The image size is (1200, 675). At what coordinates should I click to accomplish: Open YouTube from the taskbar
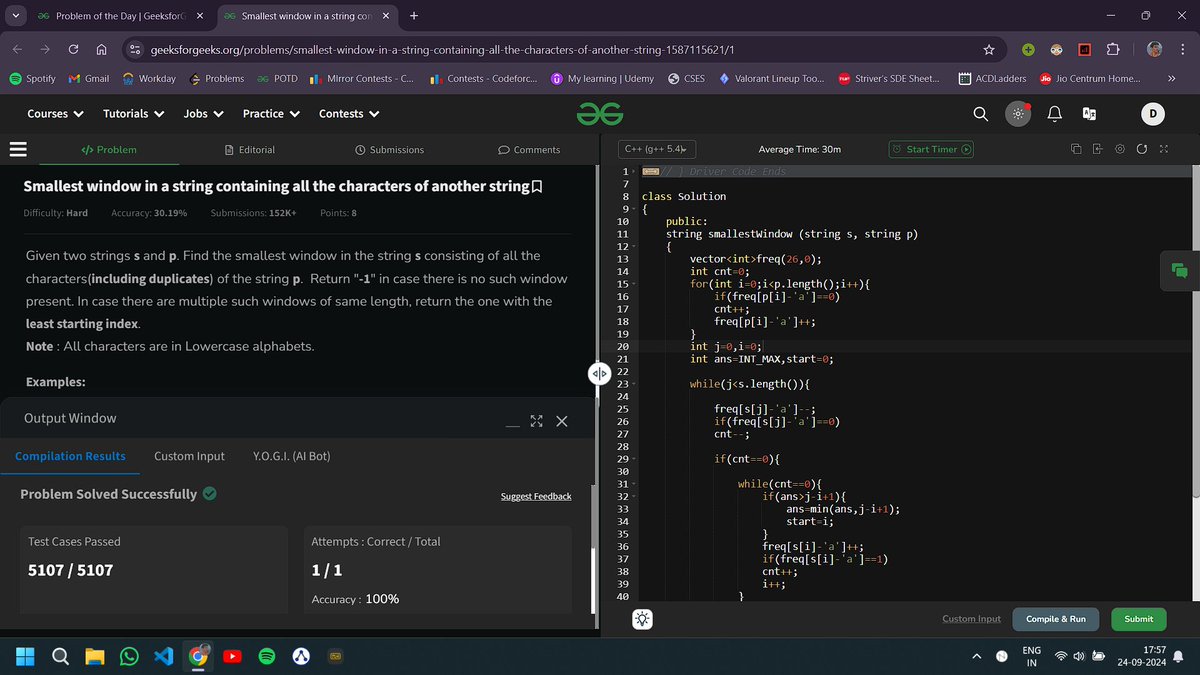232,656
